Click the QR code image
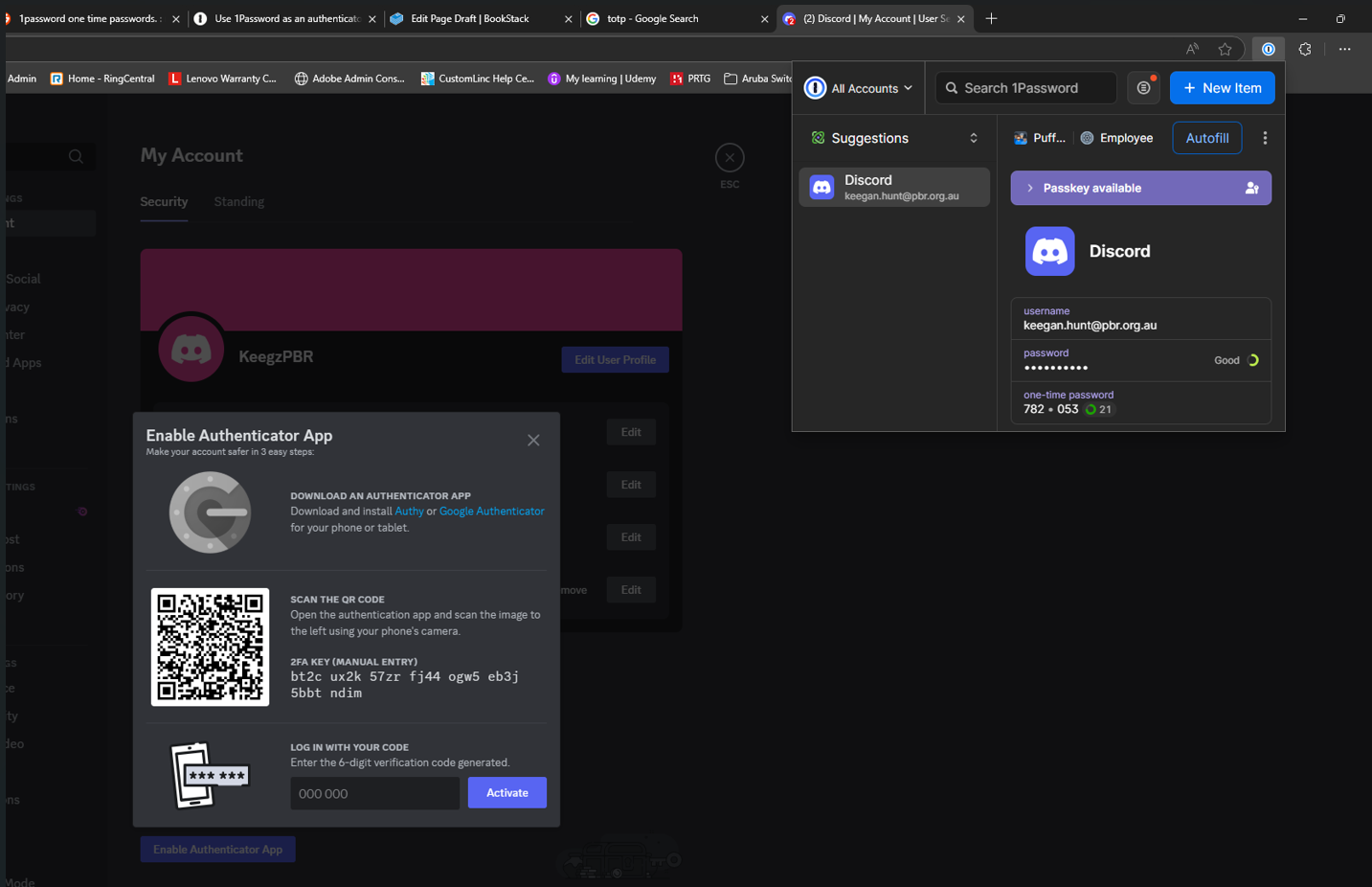Viewport: 1372px width, 887px height. coord(210,648)
